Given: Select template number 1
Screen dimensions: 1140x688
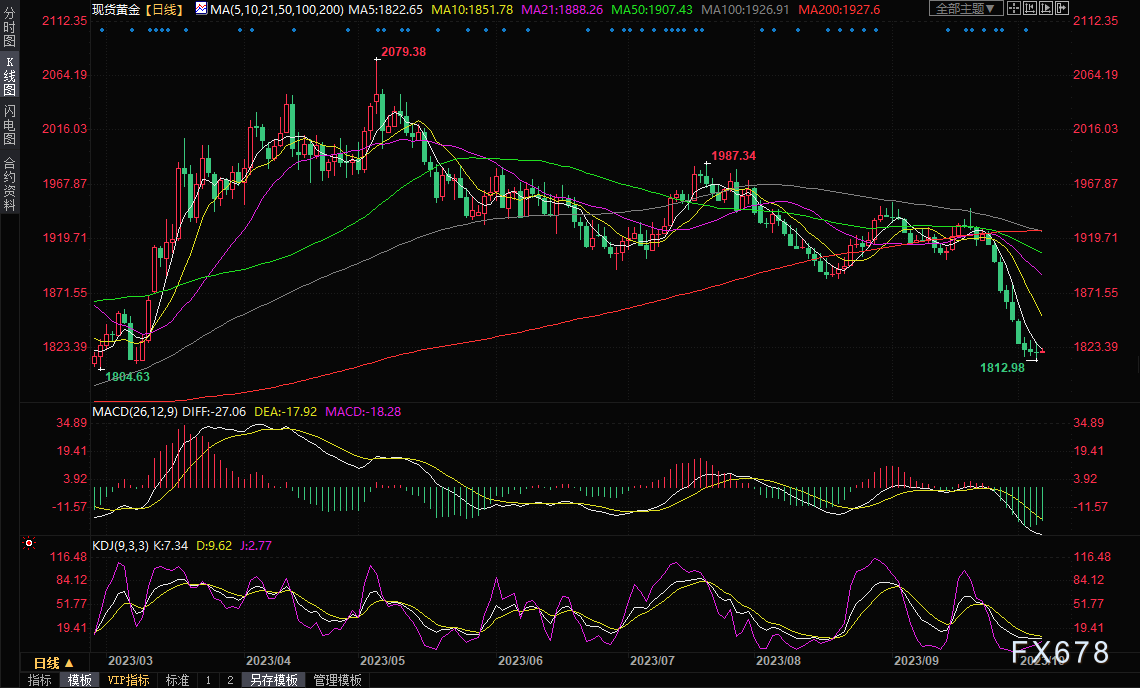Looking at the screenshot, I should coord(208,680).
